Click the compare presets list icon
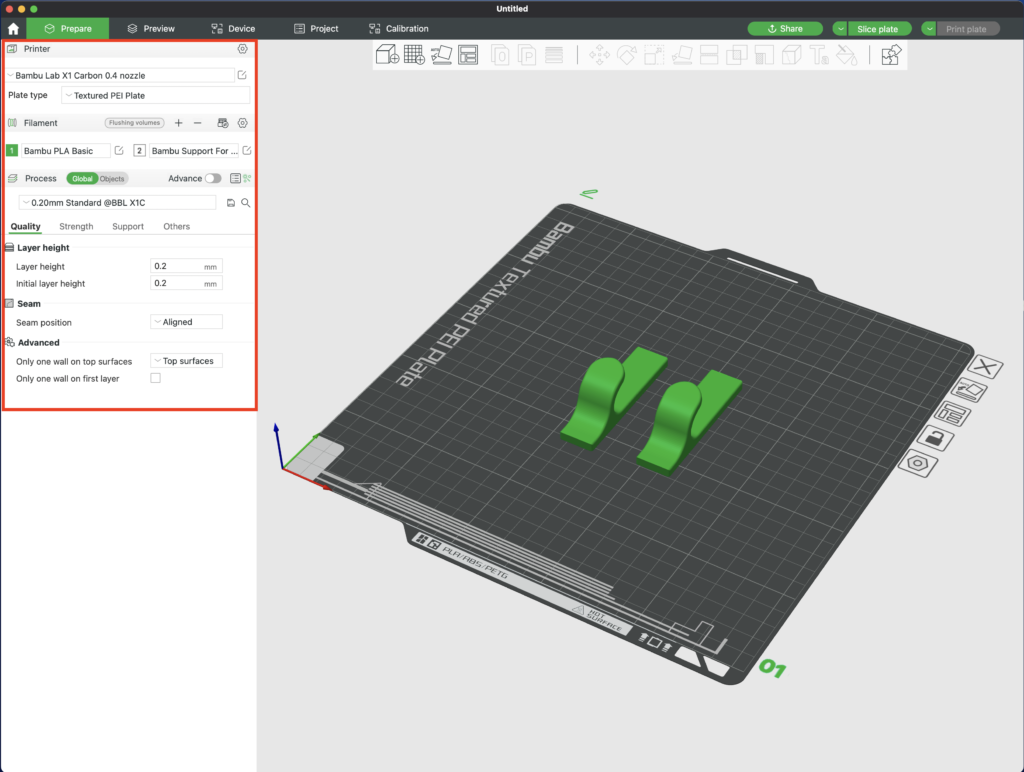The height and width of the screenshot is (772, 1024). point(235,178)
